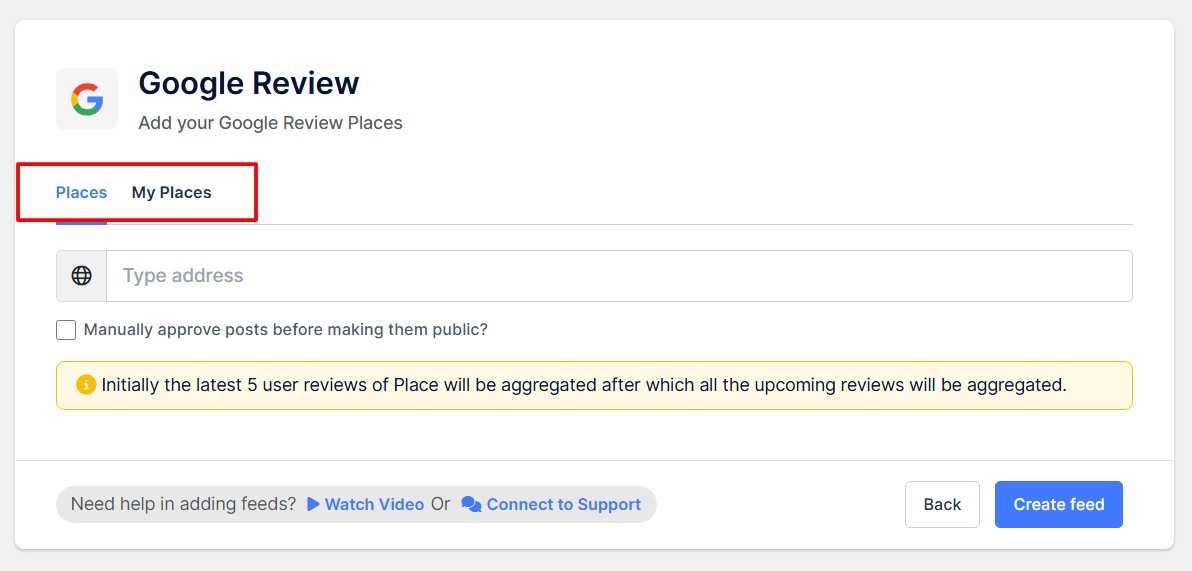The height and width of the screenshot is (571, 1192).
Task: Click the Google Review heading
Action: [248, 84]
